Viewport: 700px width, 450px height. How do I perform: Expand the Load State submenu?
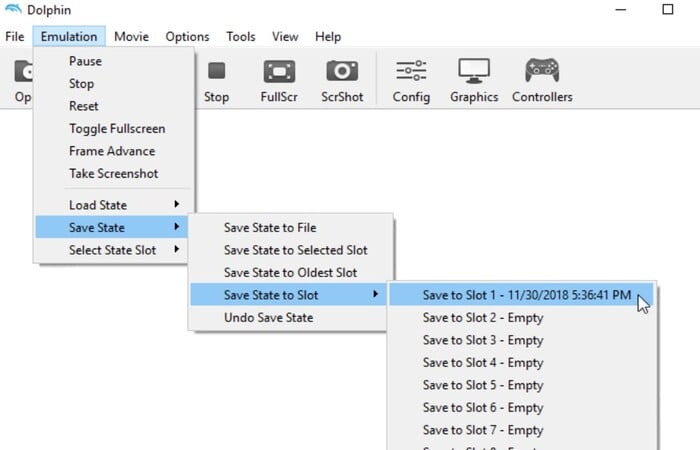(114, 205)
